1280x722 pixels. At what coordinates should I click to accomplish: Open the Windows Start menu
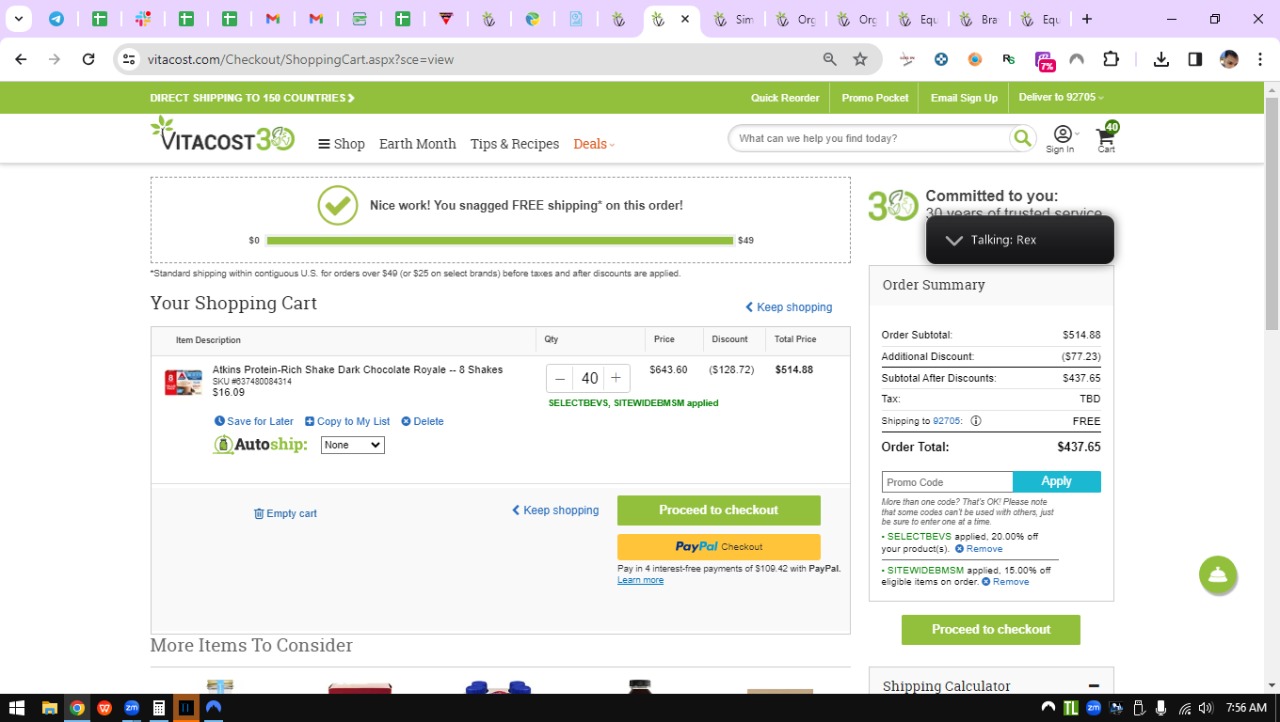(x=17, y=708)
